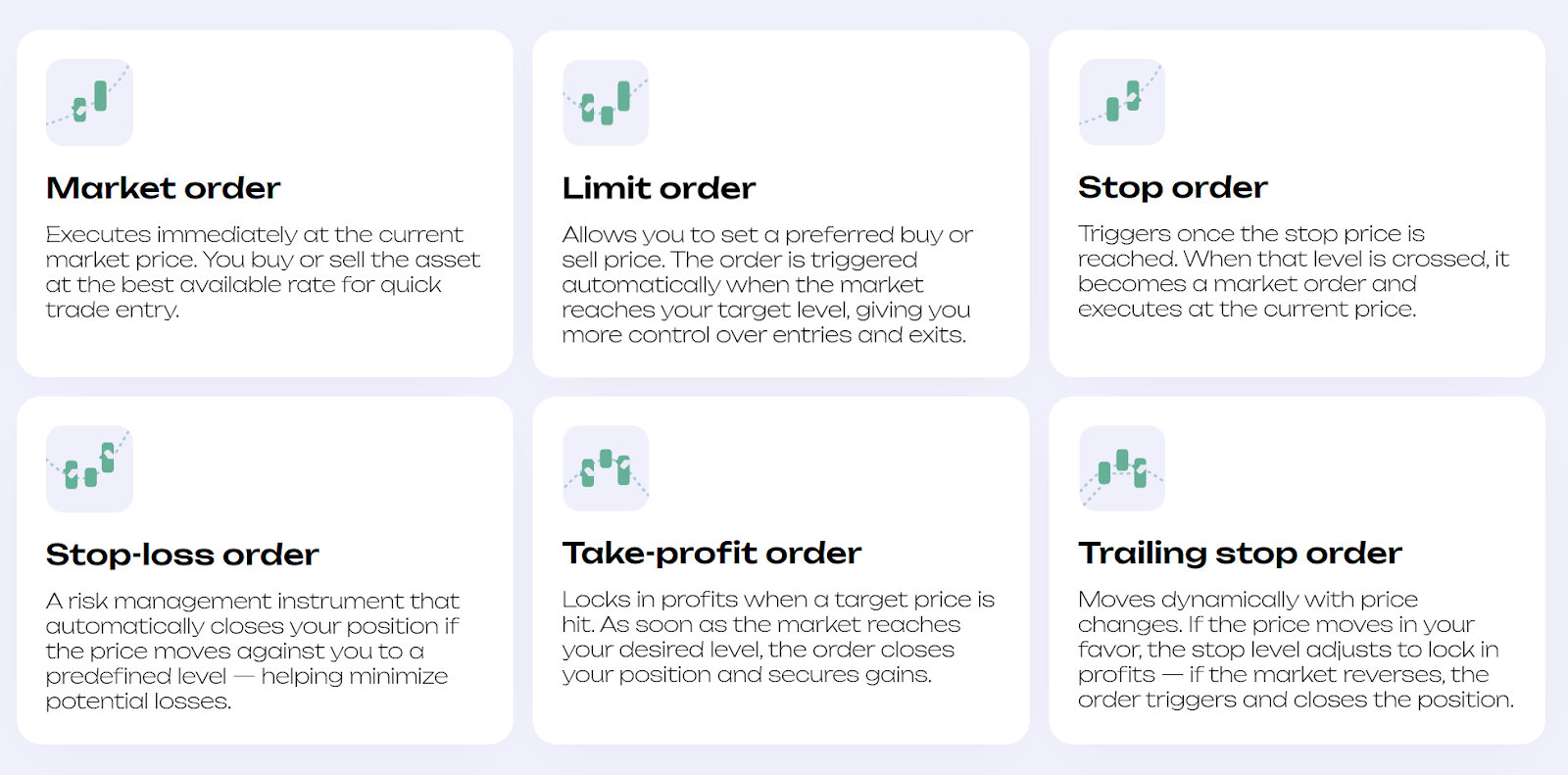This screenshot has height=775, width=1568.
Task: Click the Take-profit order candlestick icon
Action: click(x=606, y=467)
